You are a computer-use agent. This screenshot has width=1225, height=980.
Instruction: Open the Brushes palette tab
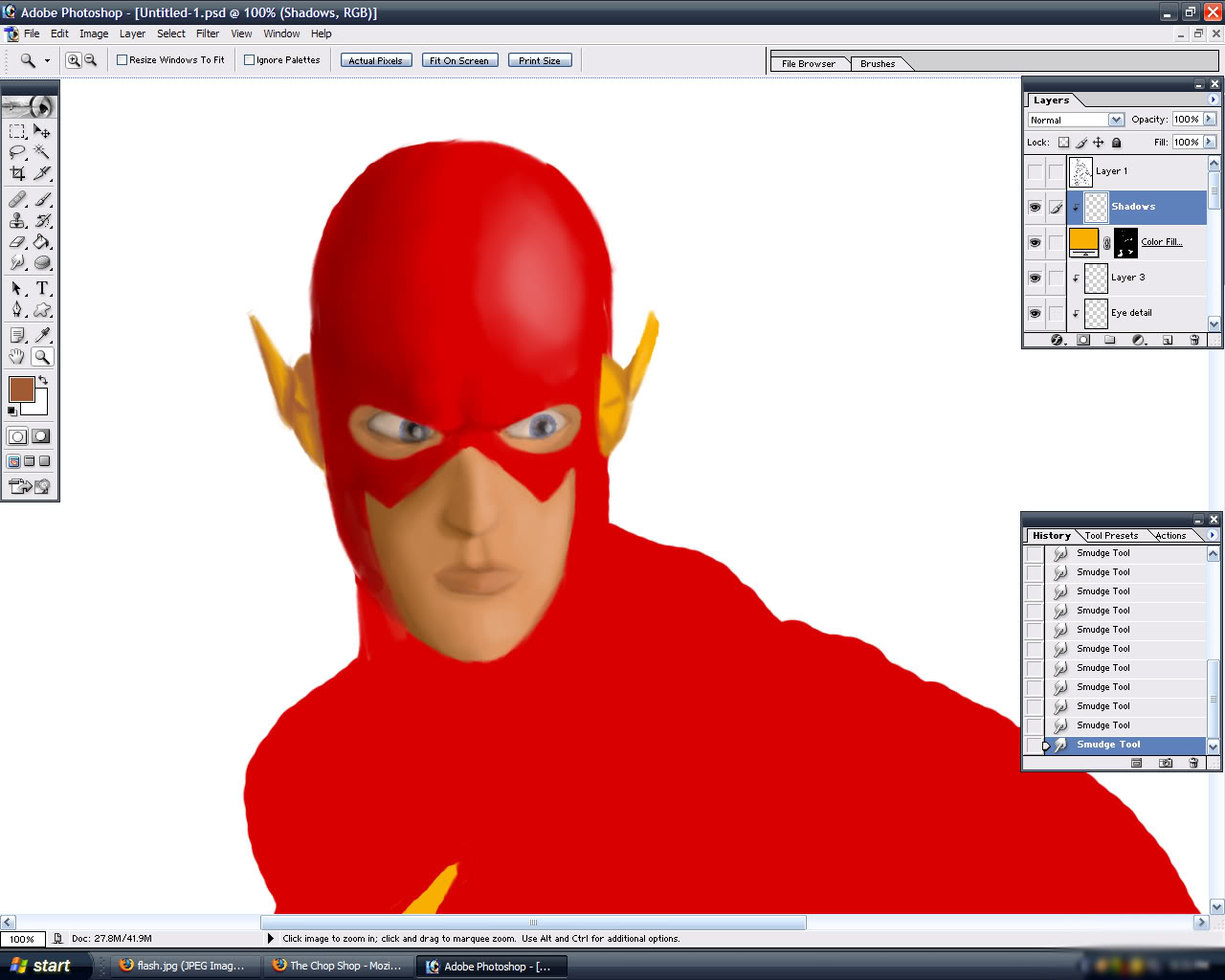coord(878,64)
